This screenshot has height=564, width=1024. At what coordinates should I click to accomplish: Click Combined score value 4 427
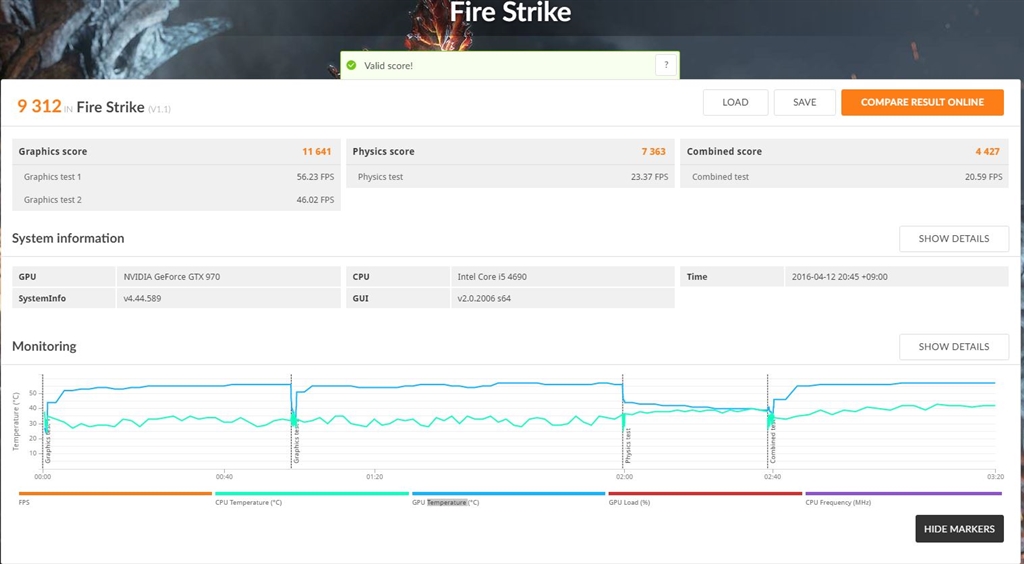[987, 151]
